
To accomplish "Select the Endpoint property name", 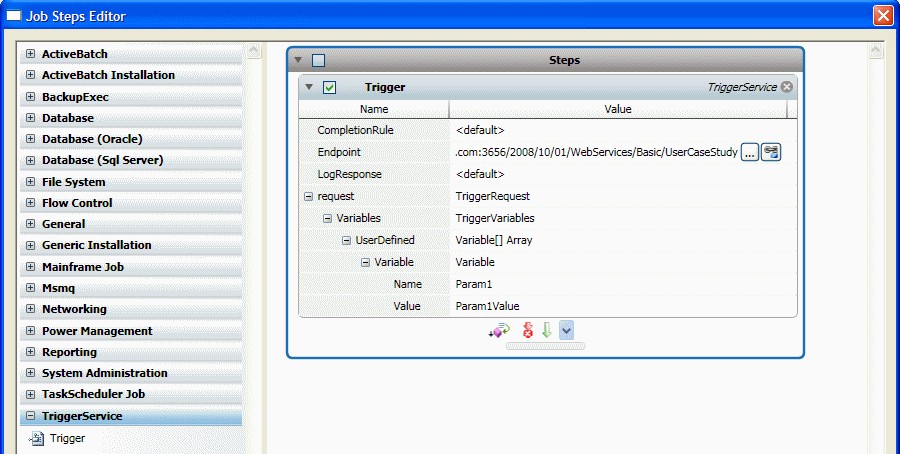I will [x=339, y=152].
